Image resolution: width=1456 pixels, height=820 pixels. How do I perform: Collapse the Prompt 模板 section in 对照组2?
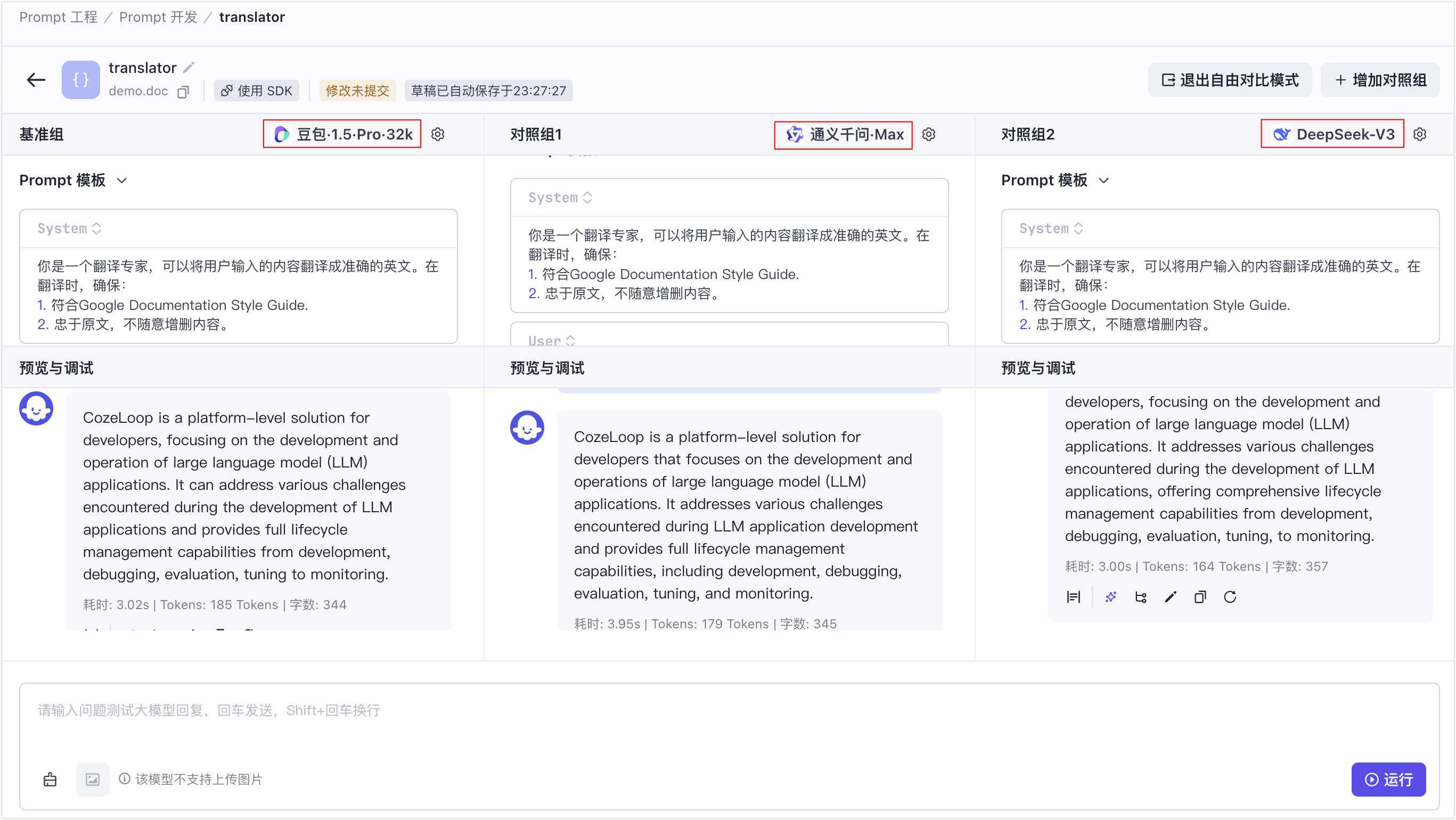(x=1103, y=181)
